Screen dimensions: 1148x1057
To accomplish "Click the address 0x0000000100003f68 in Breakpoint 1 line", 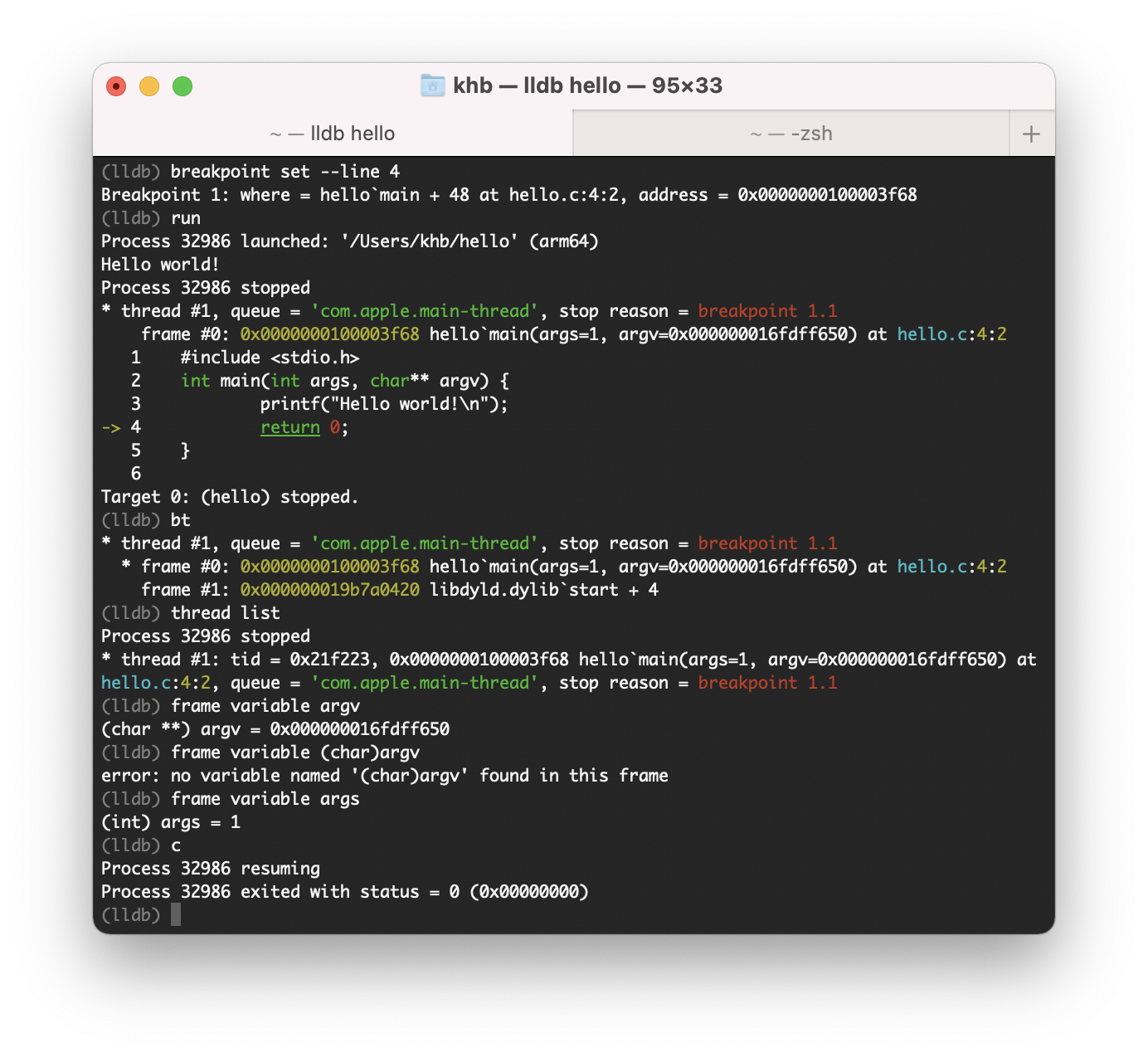I will tap(827, 195).
